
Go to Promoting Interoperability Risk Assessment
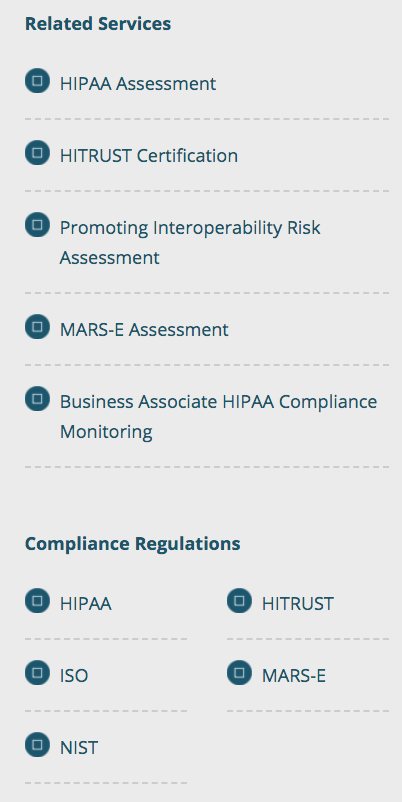190,242
